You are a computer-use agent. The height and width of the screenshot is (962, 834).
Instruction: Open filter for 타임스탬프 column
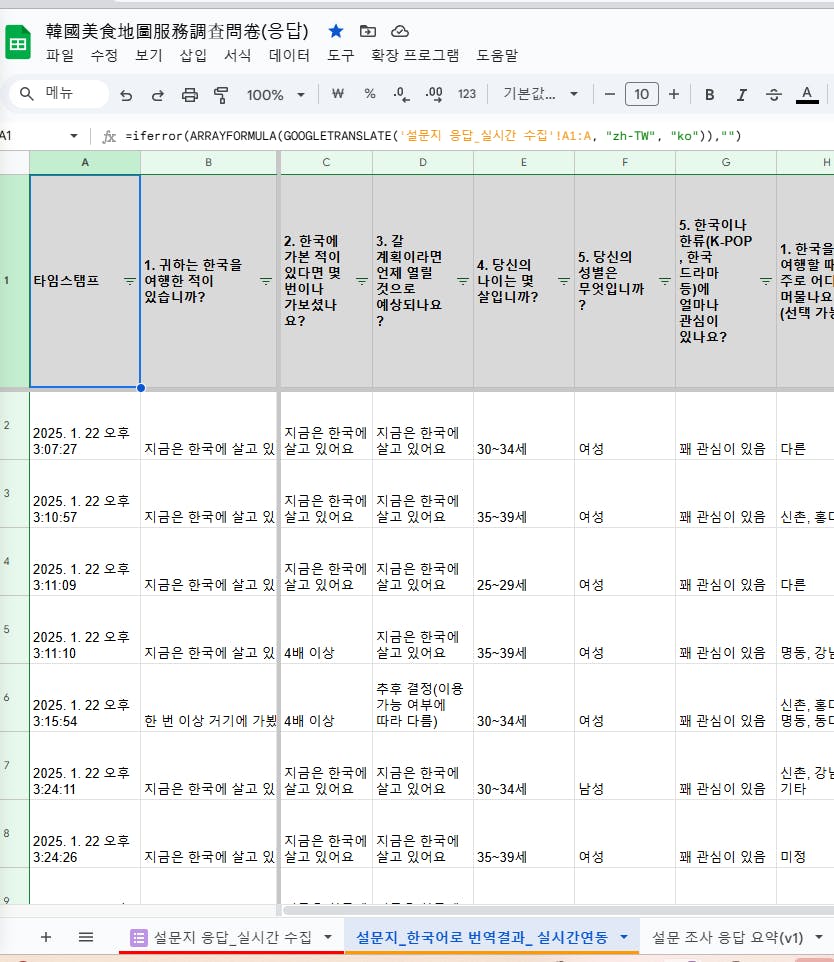(129, 281)
